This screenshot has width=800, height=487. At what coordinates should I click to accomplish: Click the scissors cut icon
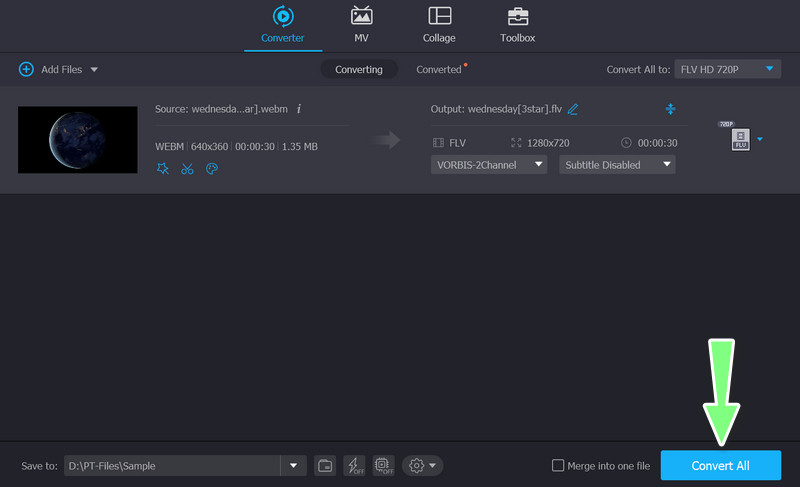187,169
